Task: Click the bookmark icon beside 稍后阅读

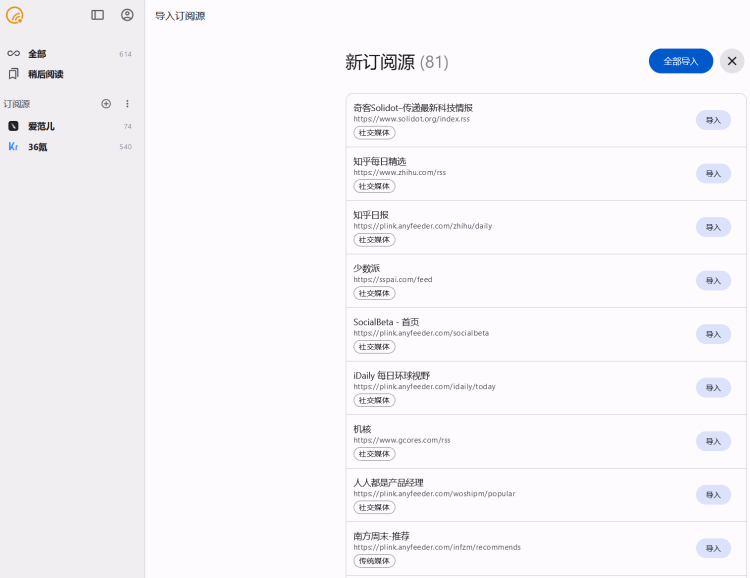Action: point(13,74)
